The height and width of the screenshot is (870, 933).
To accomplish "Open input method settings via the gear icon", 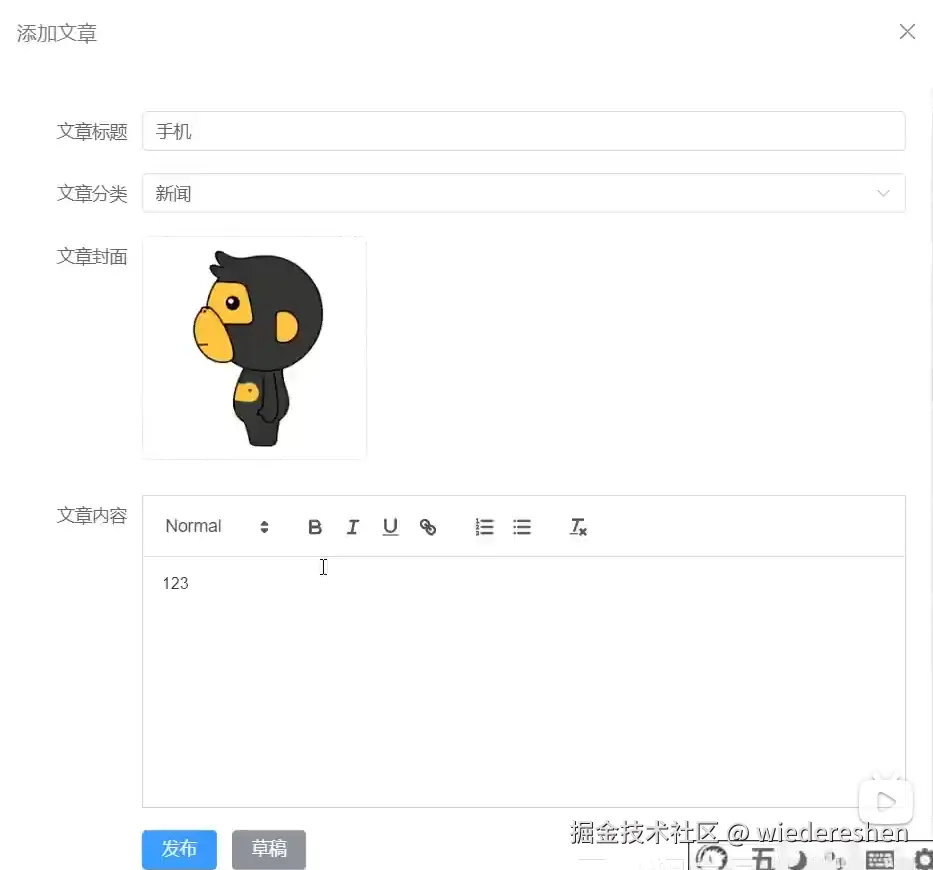I will pyautogui.click(x=923, y=860).
